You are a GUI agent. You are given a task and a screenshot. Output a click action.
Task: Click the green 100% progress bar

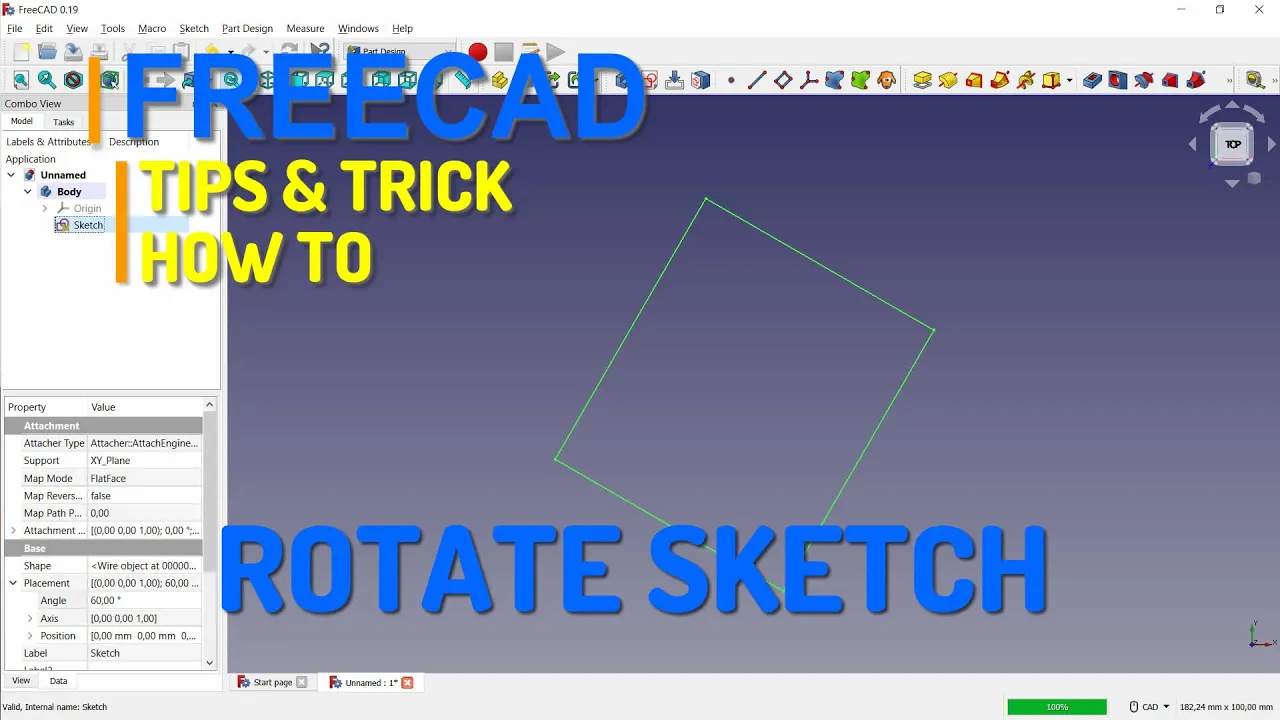click(1057, 707)
